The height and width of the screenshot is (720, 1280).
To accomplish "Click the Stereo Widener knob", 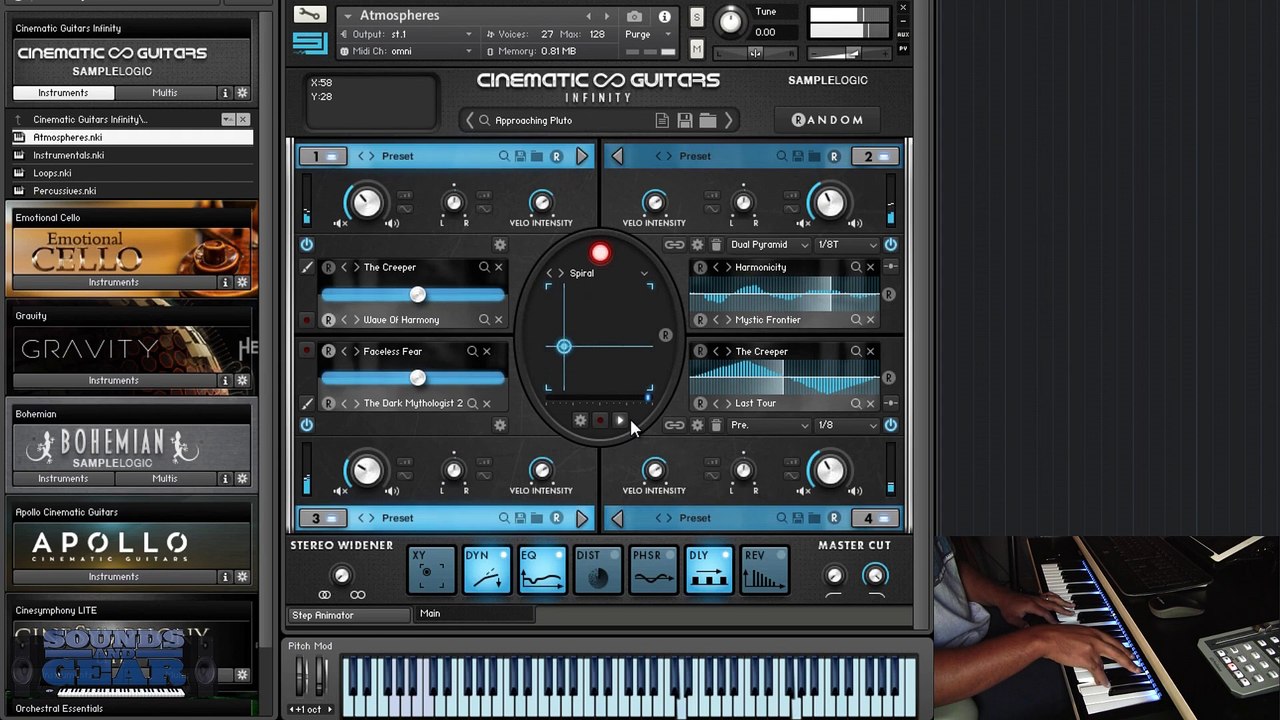I will click(x=341, y=575).
